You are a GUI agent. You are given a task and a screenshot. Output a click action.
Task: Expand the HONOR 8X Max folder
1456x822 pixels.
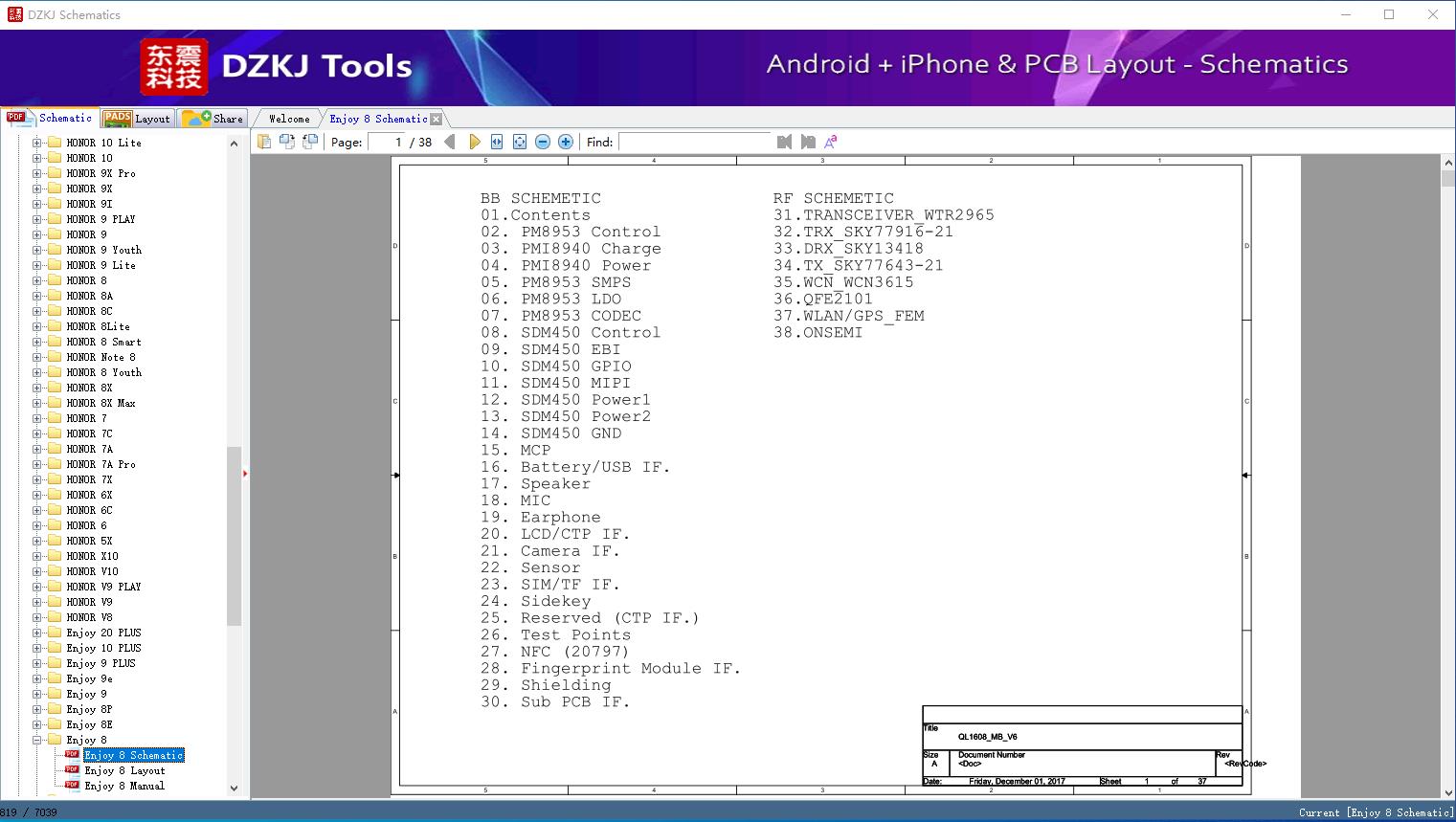point(37,403)
